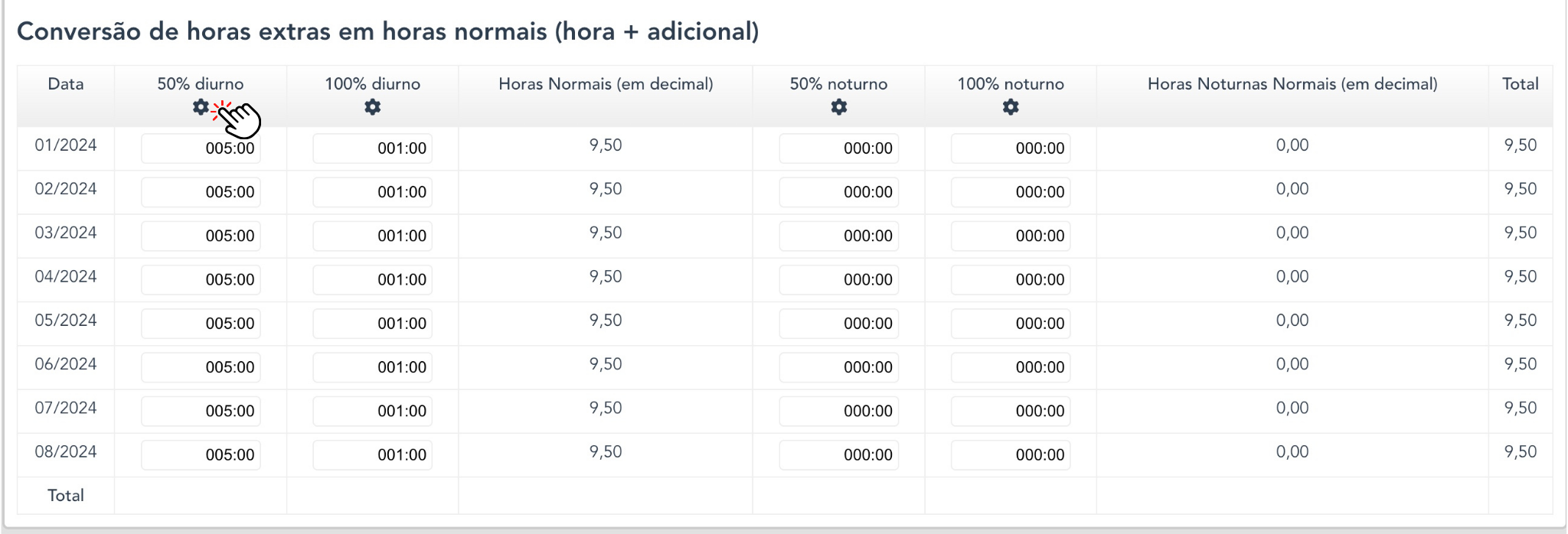Viewport: 1568px width, 534px height.
Task: Click the Total column header
Action: pos(1520,84)
